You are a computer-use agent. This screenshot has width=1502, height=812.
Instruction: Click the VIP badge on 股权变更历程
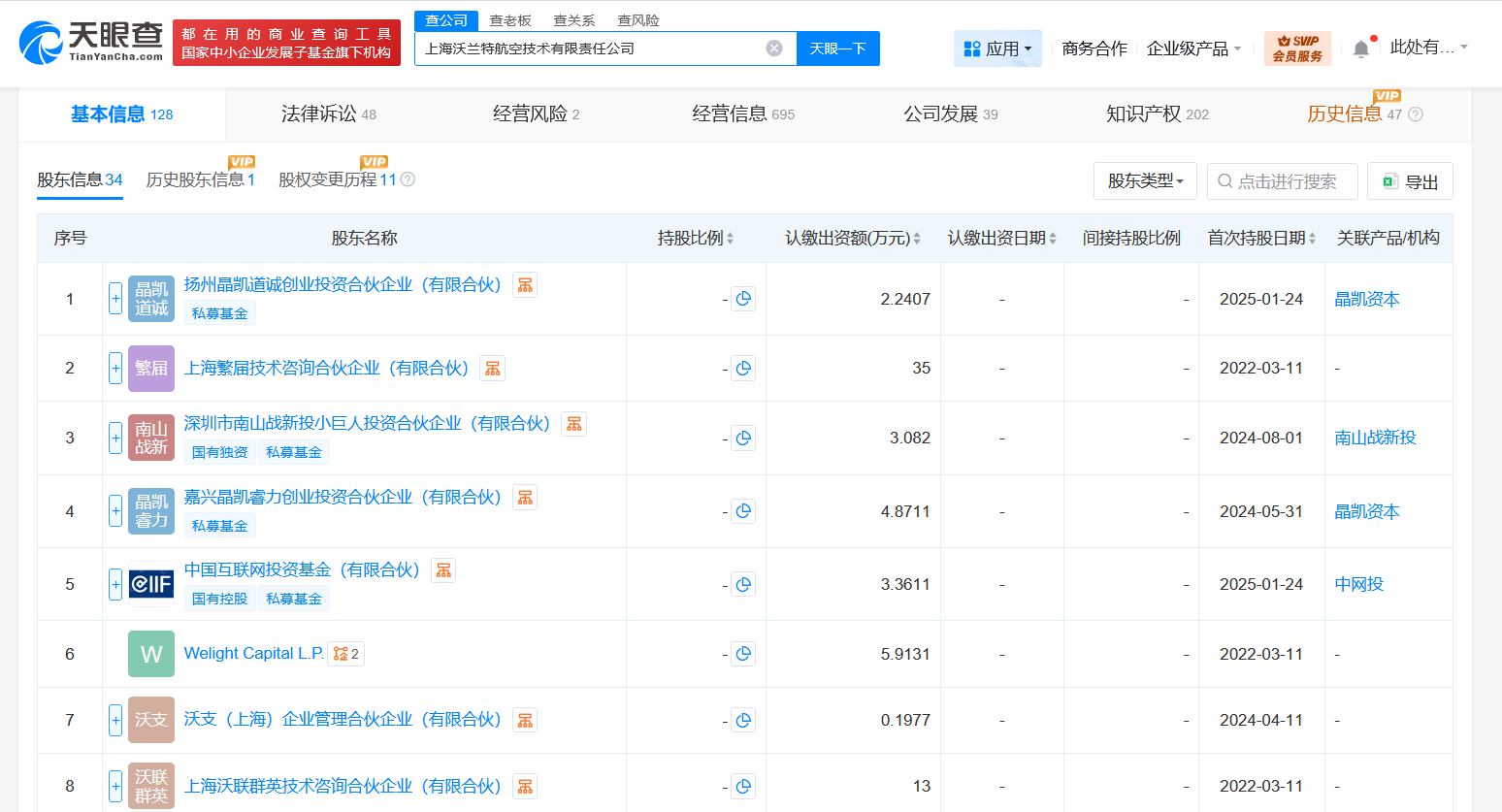(x=375, y=161)
